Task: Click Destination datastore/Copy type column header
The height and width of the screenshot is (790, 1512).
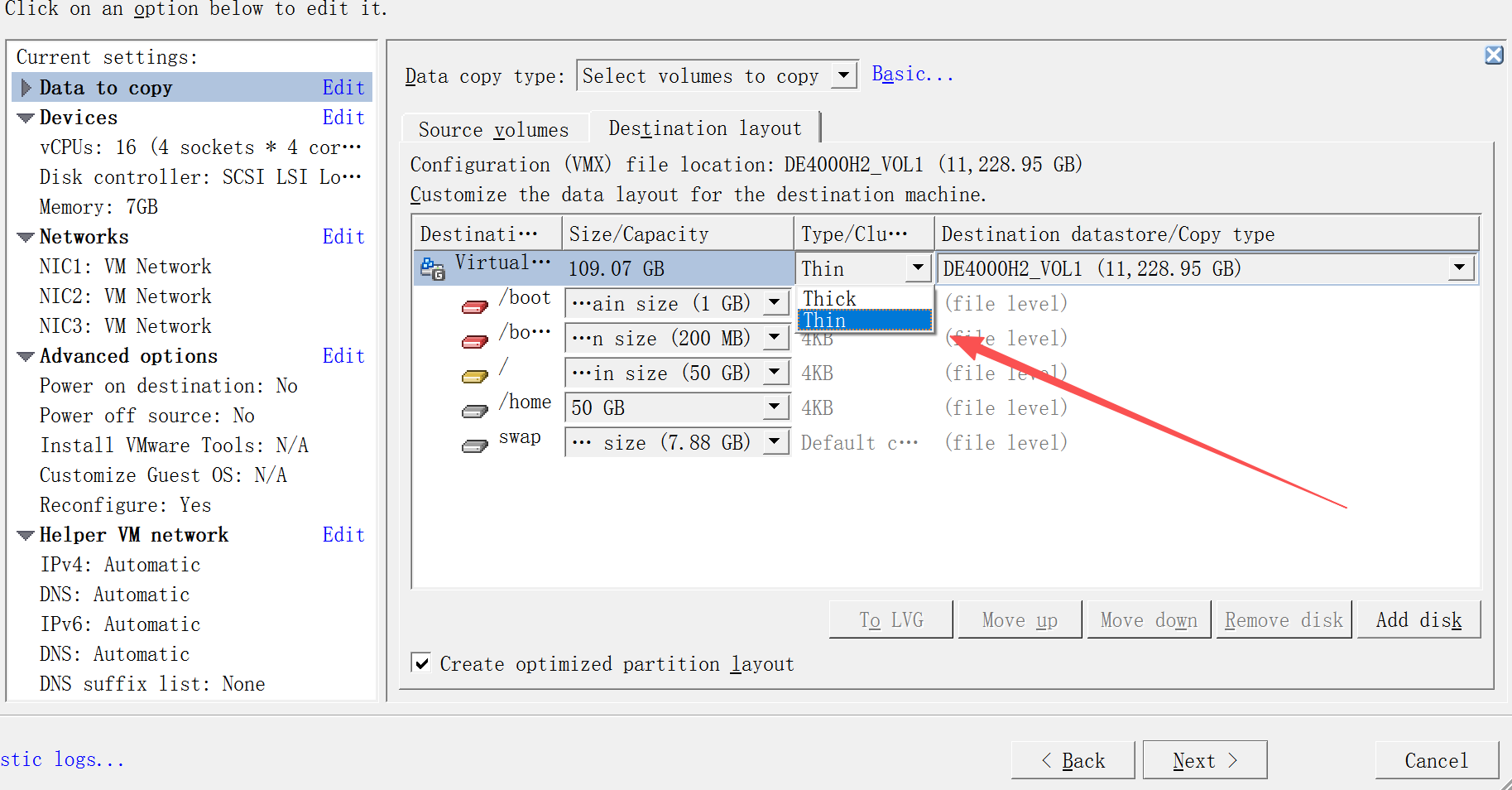Action: tap(1207, 234)
